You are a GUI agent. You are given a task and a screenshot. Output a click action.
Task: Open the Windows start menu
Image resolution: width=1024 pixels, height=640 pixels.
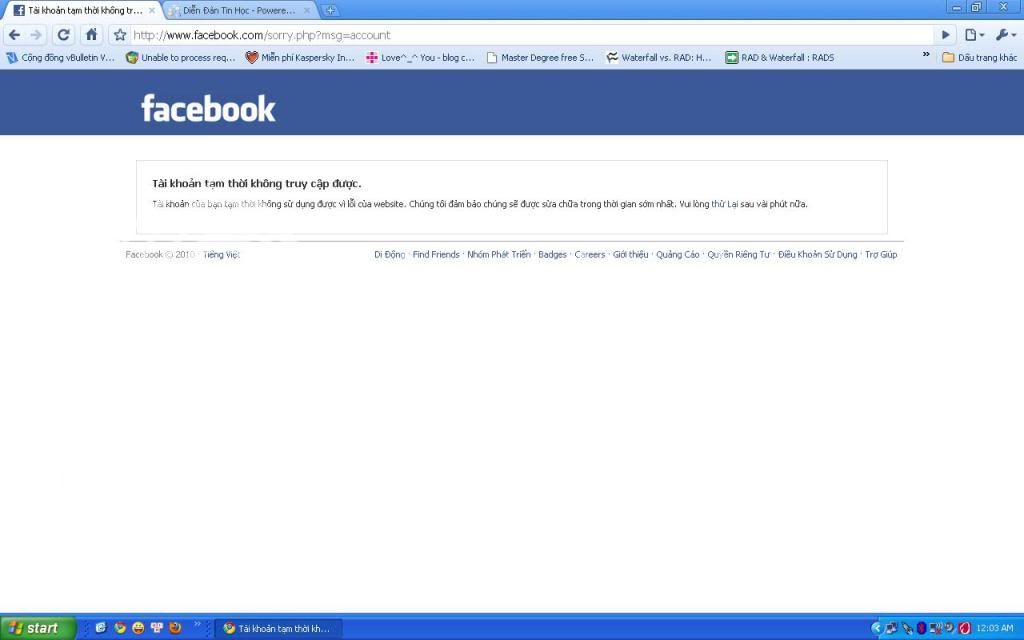38,628
